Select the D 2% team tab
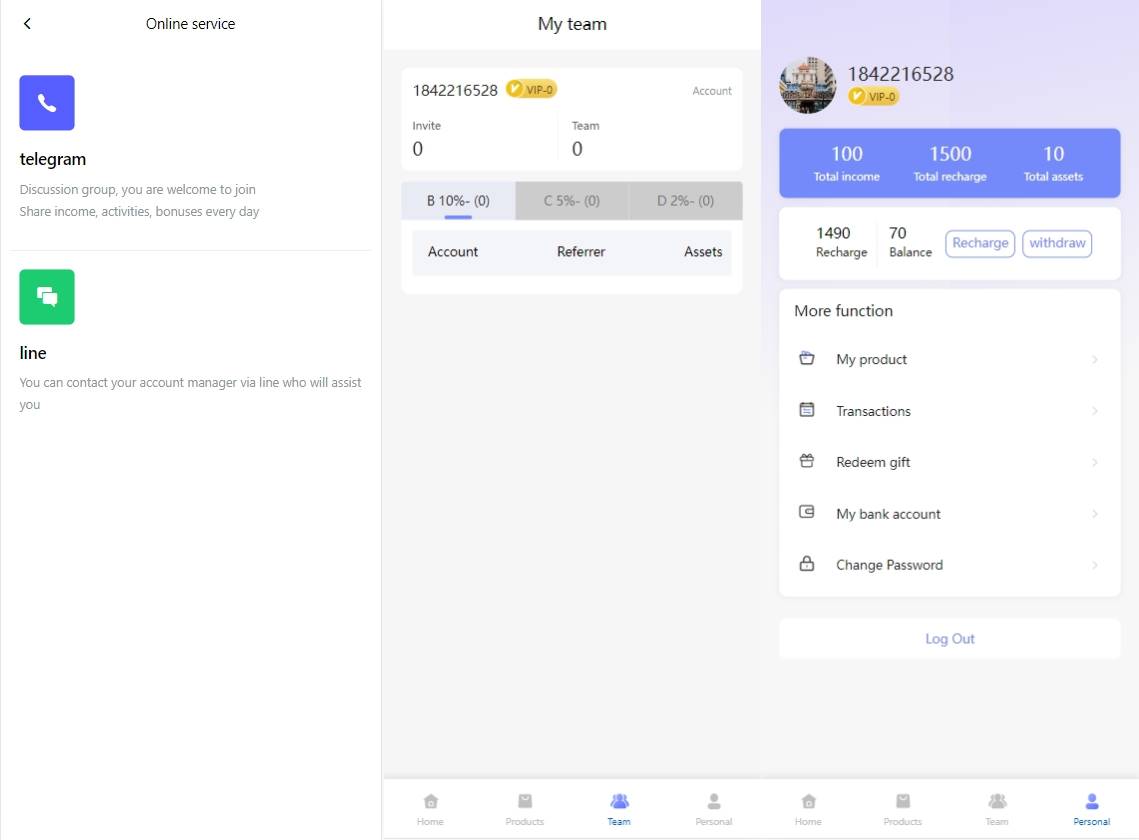This screenshot has width=1139, height=840. 685,201
